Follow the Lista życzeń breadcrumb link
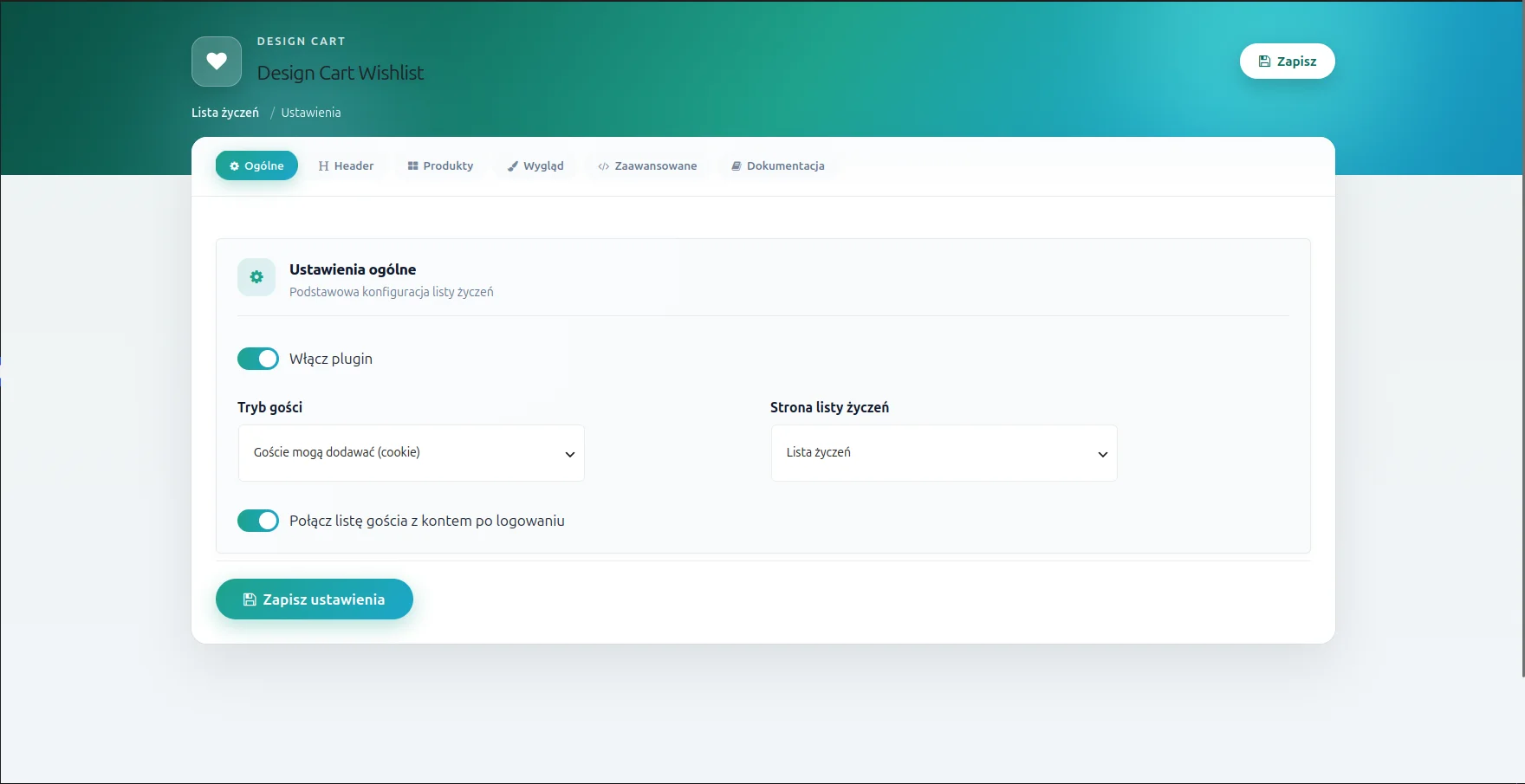 tap(225, 113)
